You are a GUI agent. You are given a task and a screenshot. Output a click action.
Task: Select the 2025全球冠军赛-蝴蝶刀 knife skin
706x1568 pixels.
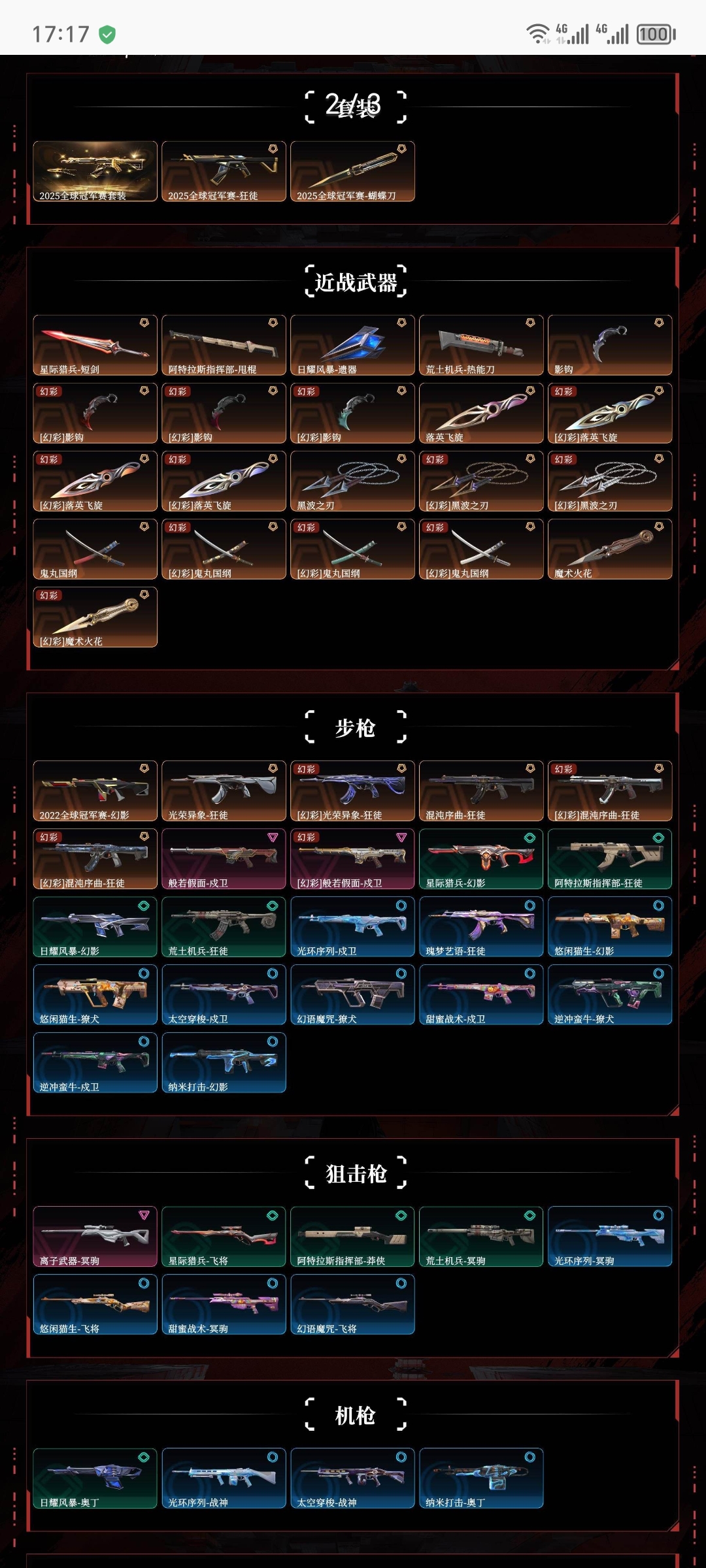pyautogui.click(x=352, y=171)
